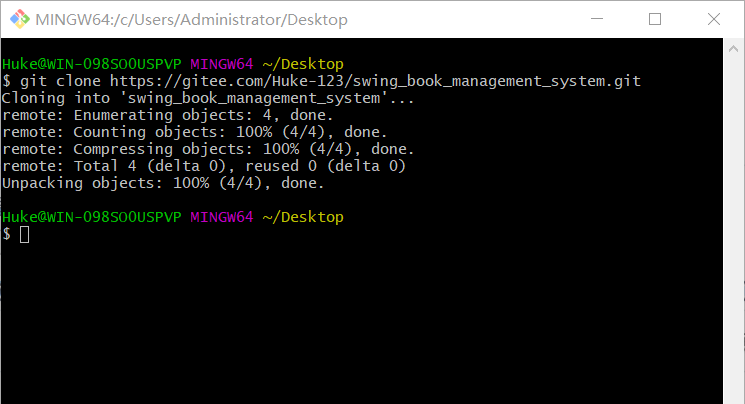745x404 pixels.
Task: Maximize the MINGW64 terminal window
Action: click(655, 19)
